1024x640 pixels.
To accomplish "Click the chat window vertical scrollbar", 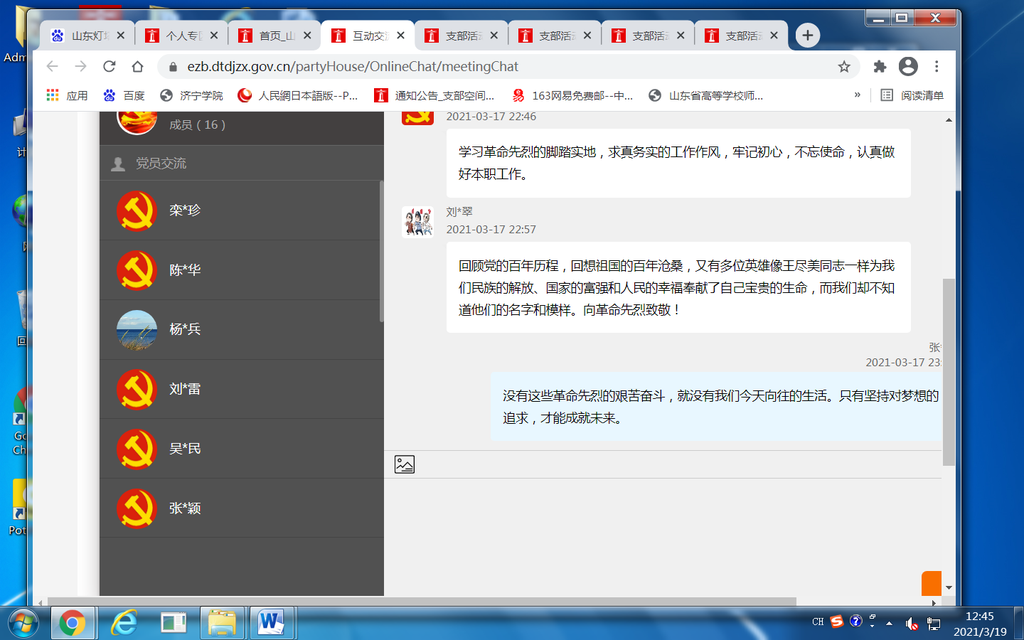I will click(948, 370).
